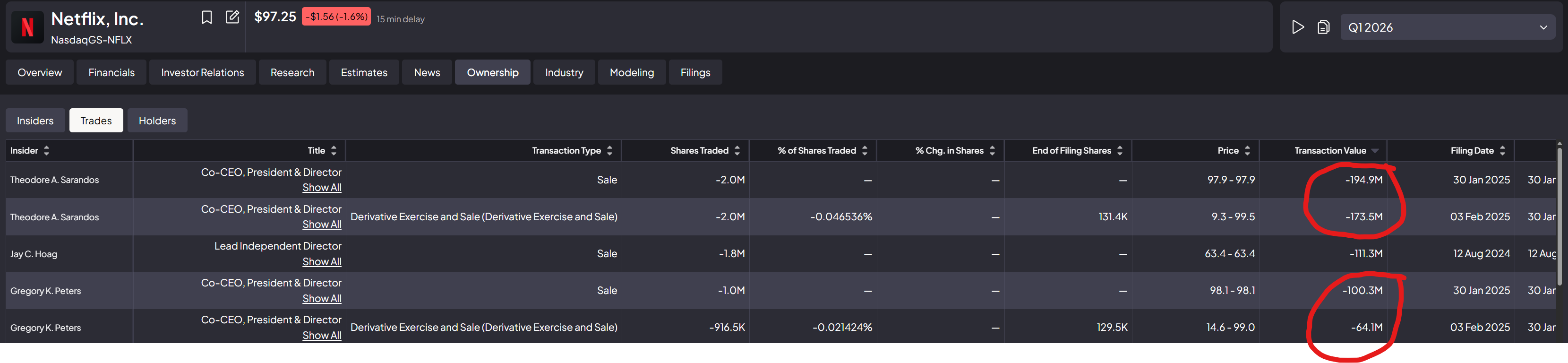The height and width of the screenshot is (363, 1568).
Task: Go to the Filings tab
Action: tap(696, 72)
